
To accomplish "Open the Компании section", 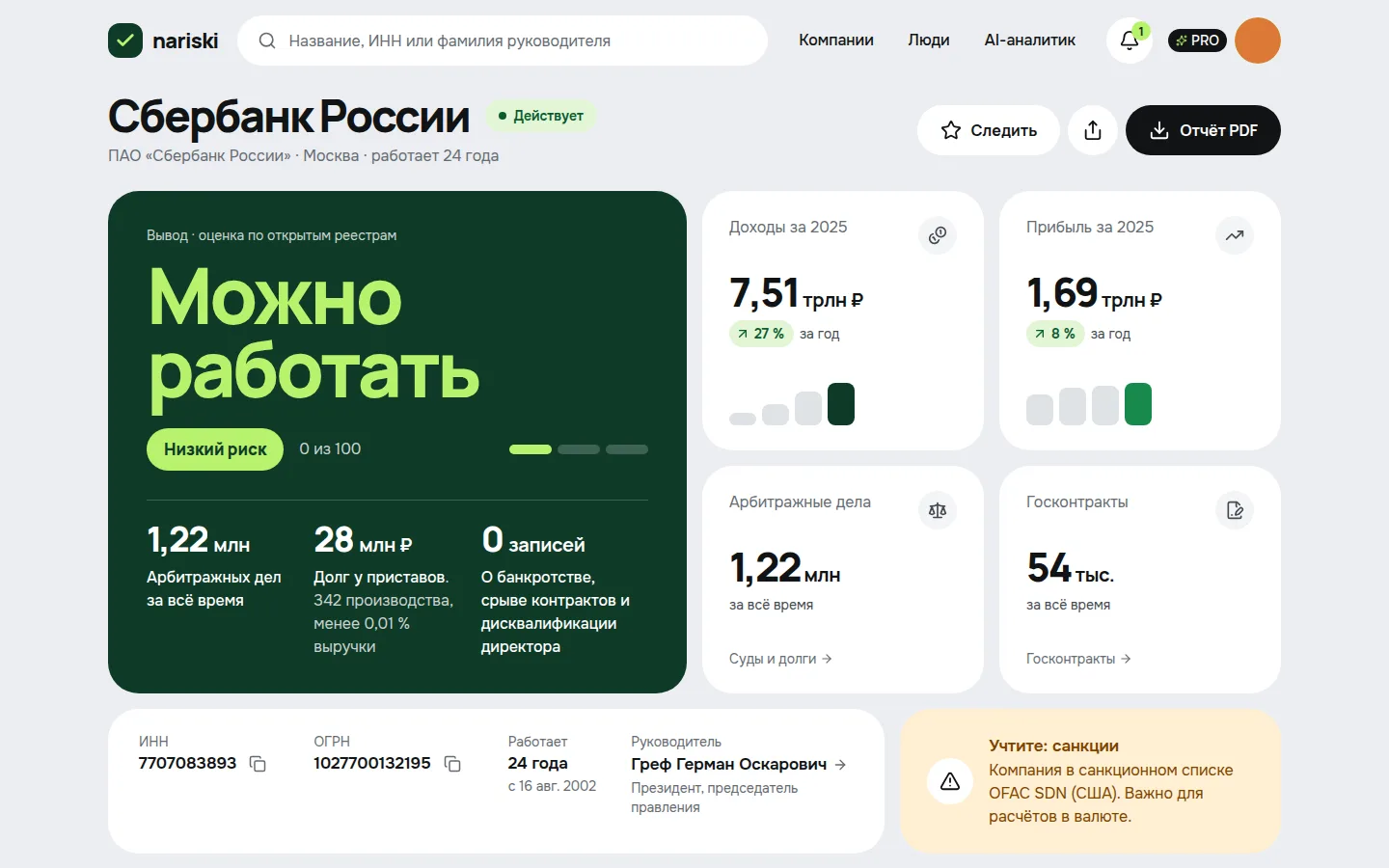I will pyautogui.click(x=836, y=41).
